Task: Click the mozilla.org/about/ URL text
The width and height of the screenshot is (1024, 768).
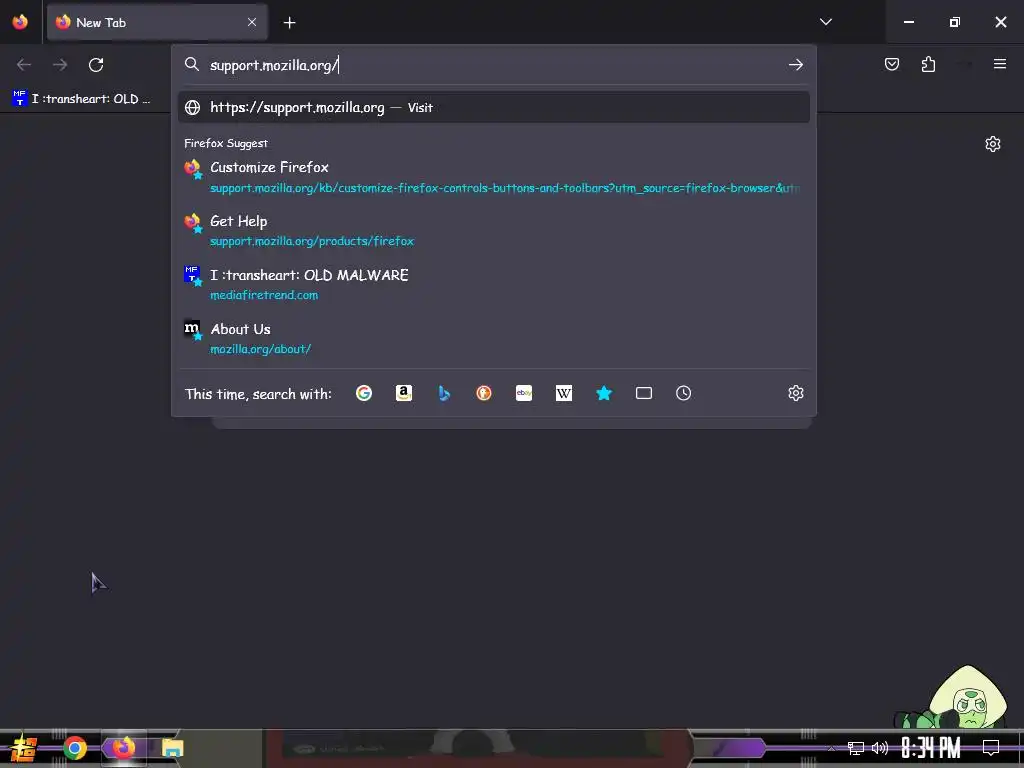Action: click(x=260, y=349)
